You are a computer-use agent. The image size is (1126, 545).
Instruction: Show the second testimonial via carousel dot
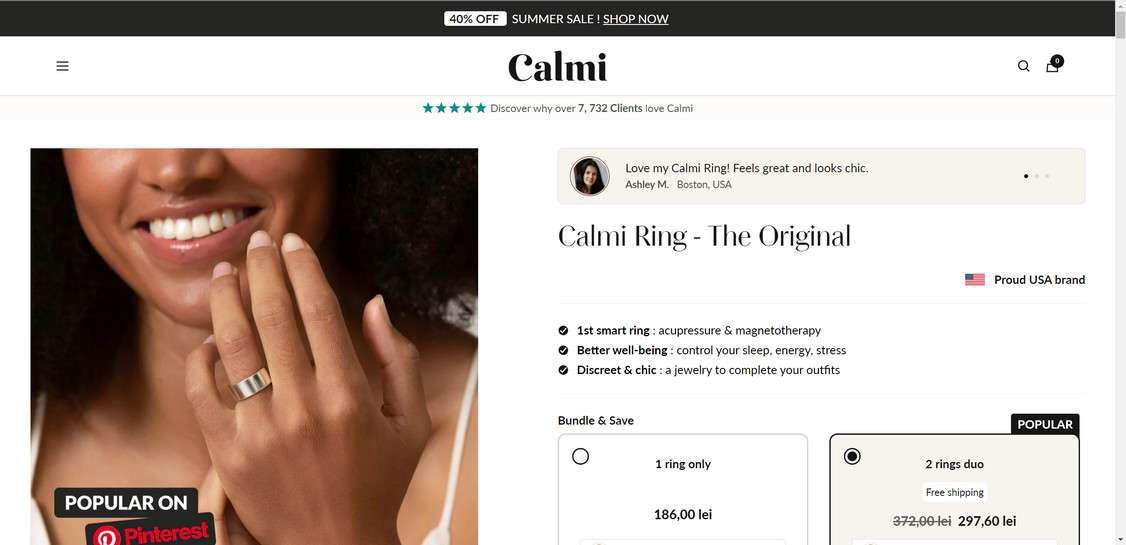click(1036, 176)
